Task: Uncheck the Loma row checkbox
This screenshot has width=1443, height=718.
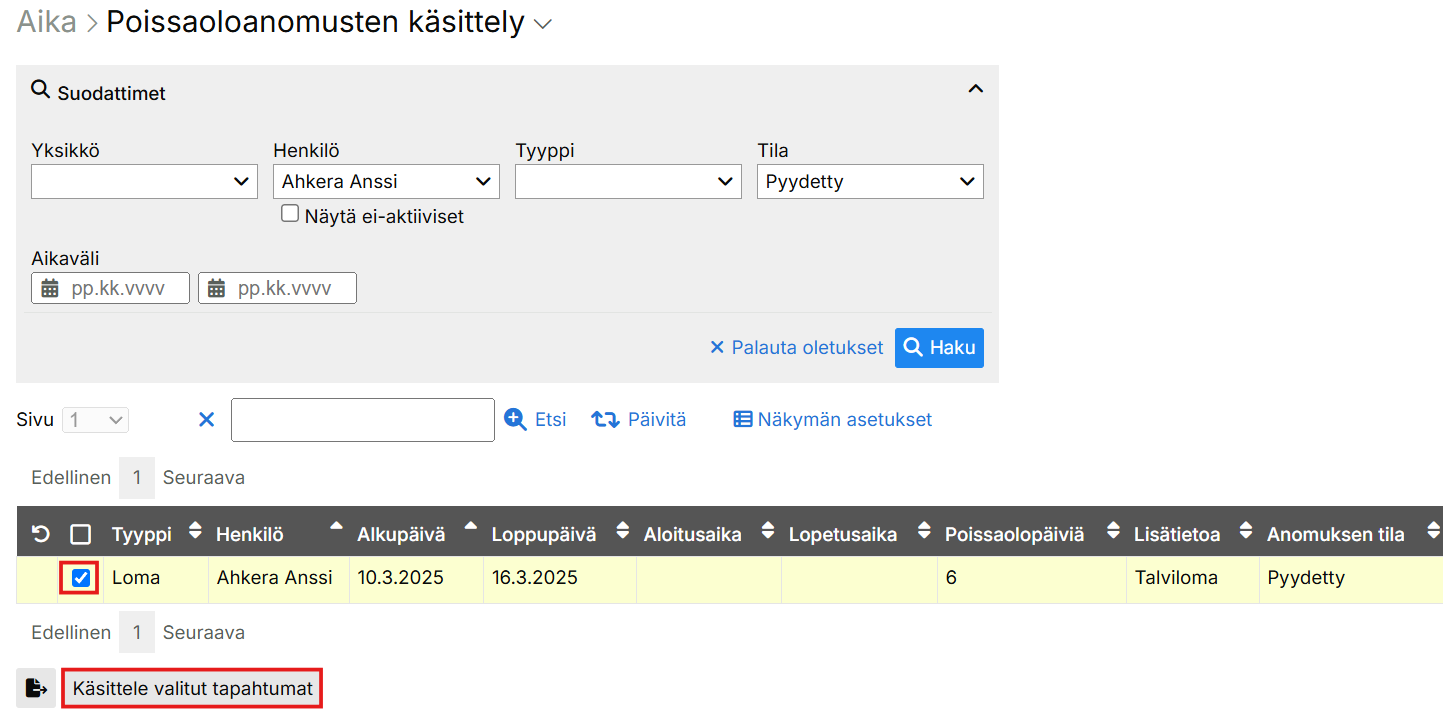Action: pos(81,578)
